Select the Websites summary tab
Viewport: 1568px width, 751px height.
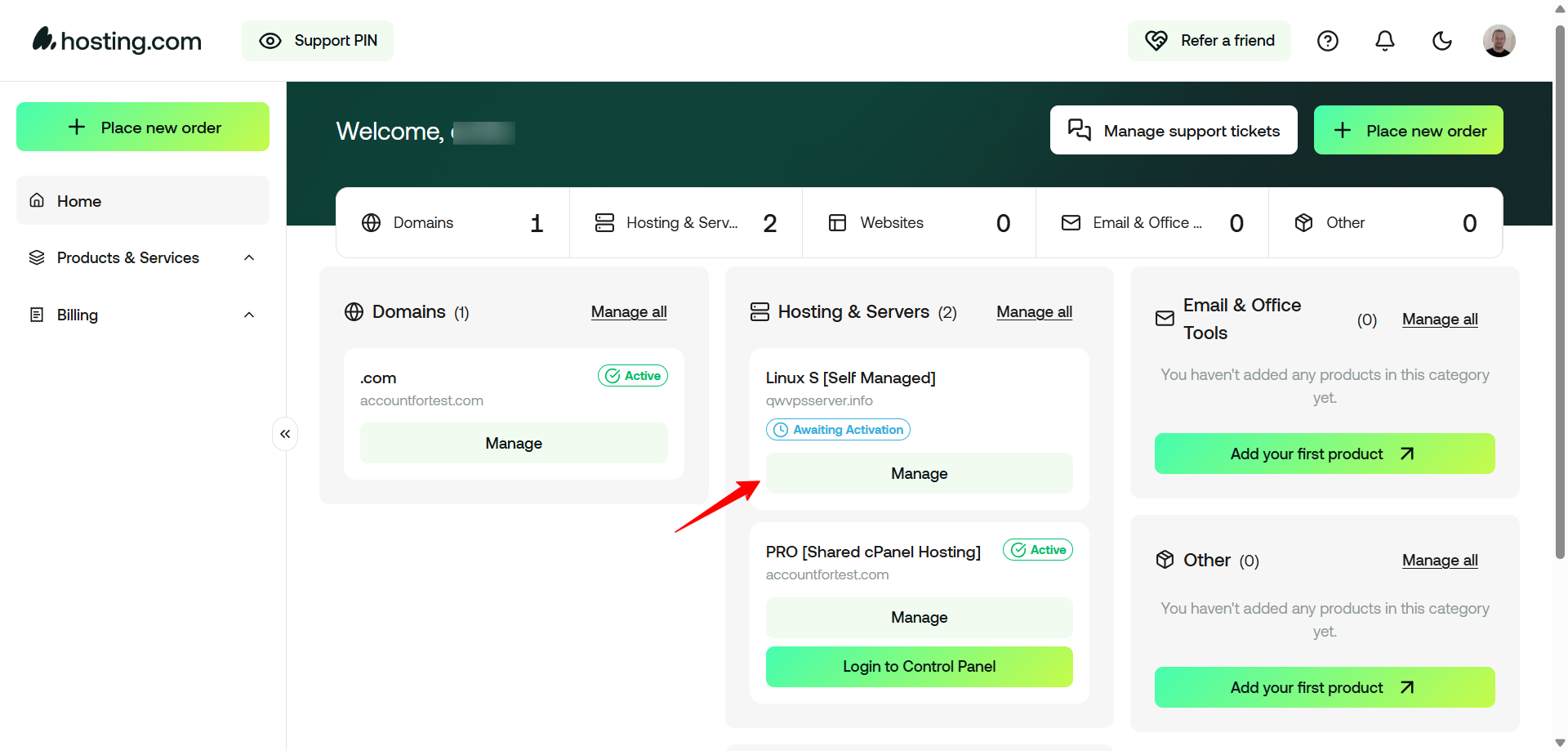click(919, 223)
